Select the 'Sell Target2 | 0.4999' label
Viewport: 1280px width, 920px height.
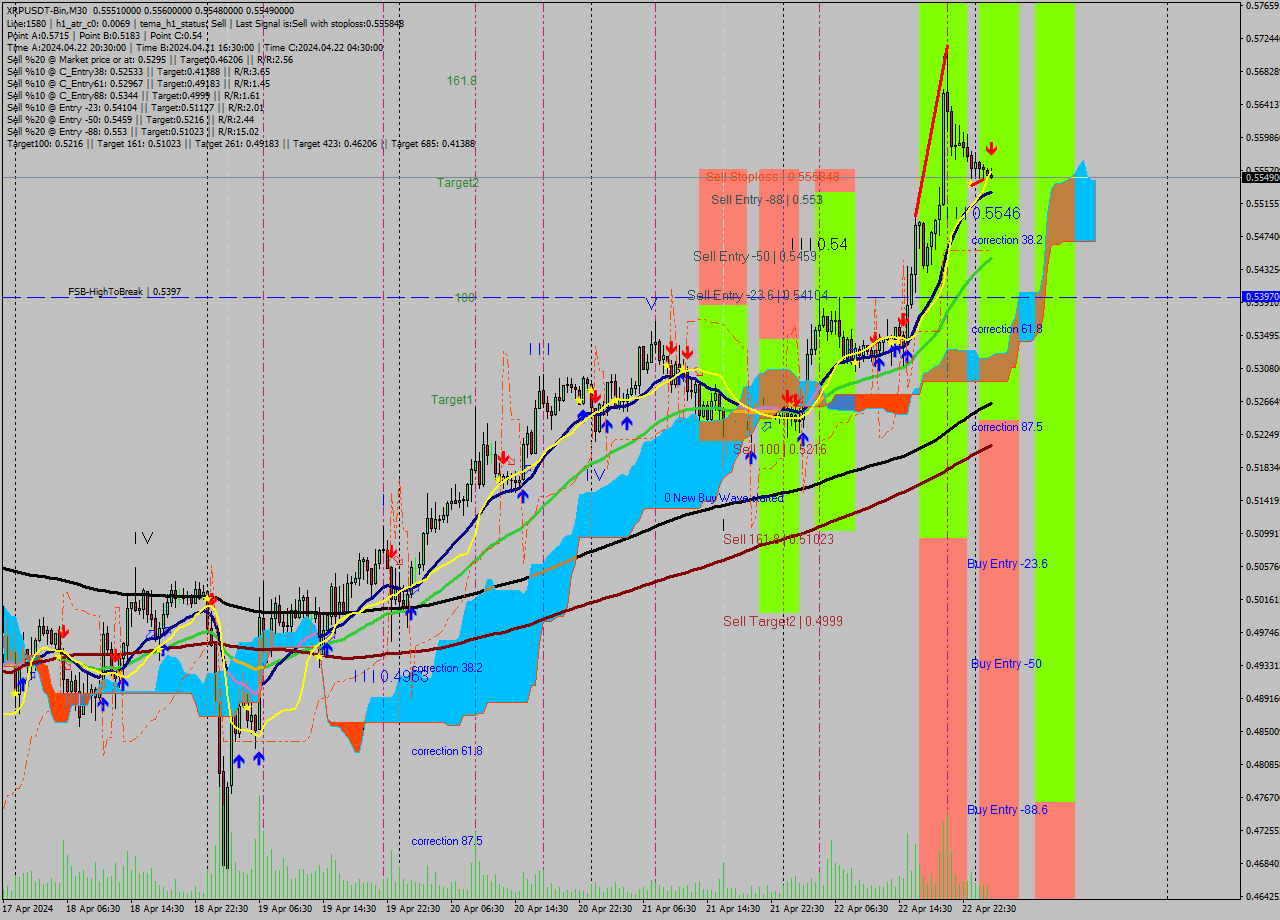(783, 621)
